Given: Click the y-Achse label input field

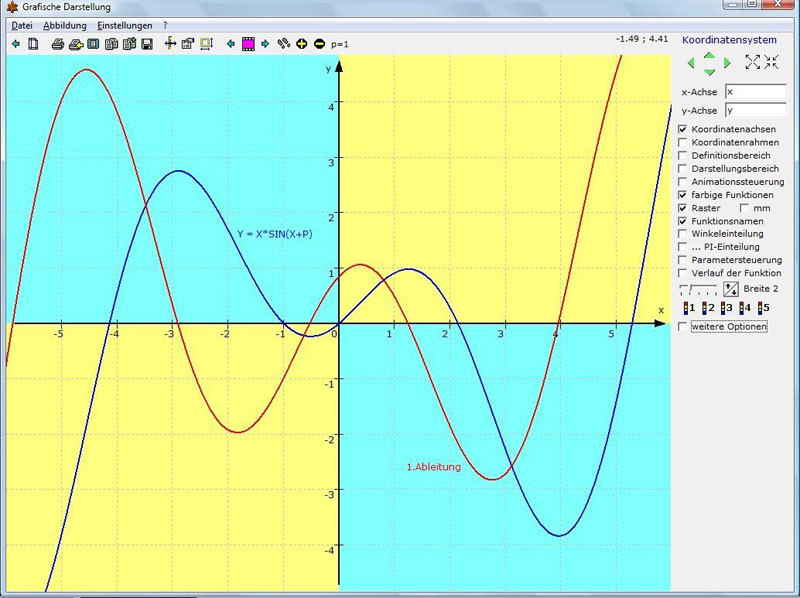Looking at the screenshot, I should [x=756, y=110].
